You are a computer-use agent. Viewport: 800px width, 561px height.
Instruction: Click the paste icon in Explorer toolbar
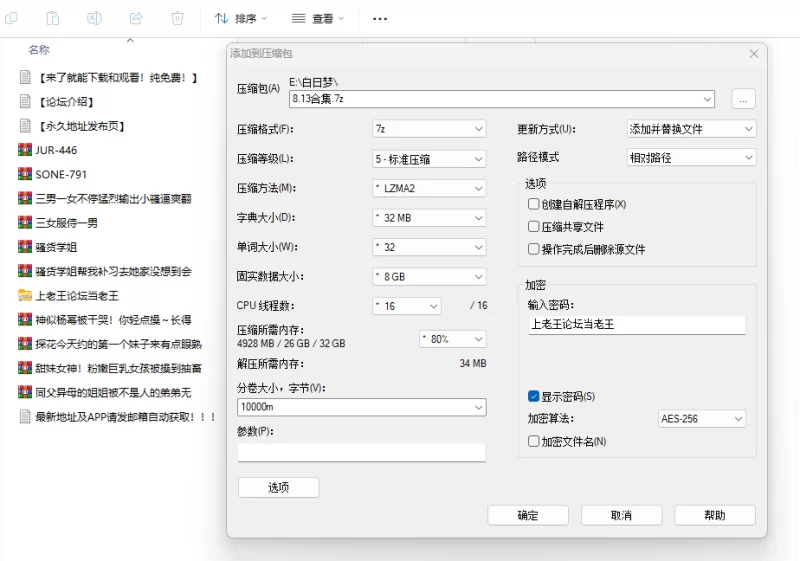point(53,18)
